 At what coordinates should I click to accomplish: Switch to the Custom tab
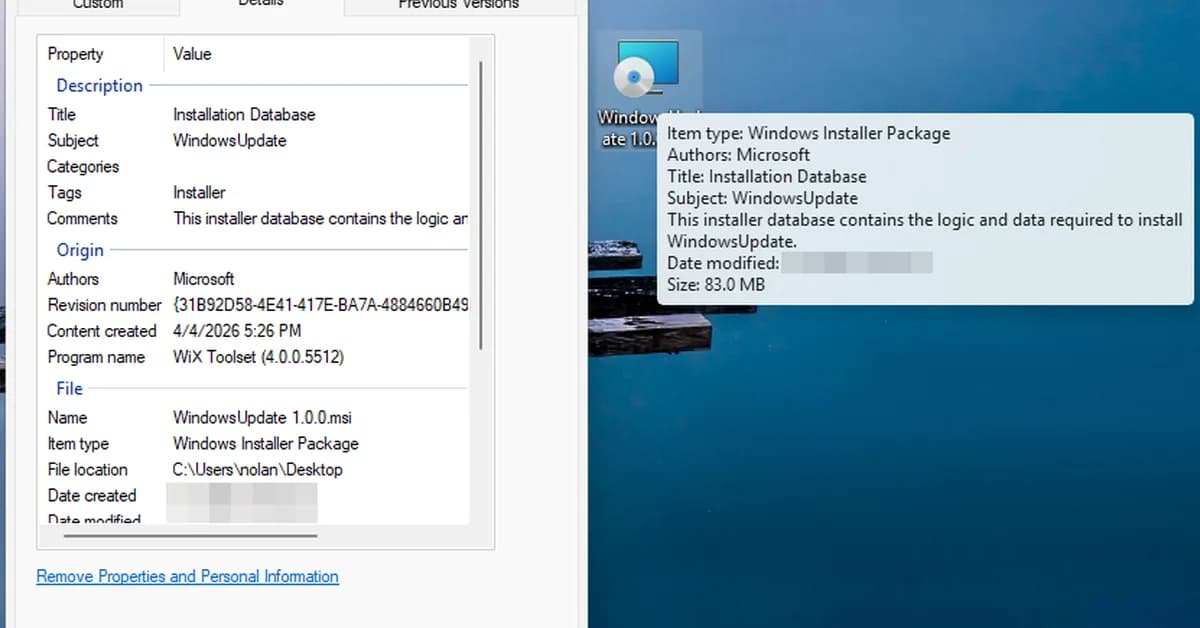97,6
